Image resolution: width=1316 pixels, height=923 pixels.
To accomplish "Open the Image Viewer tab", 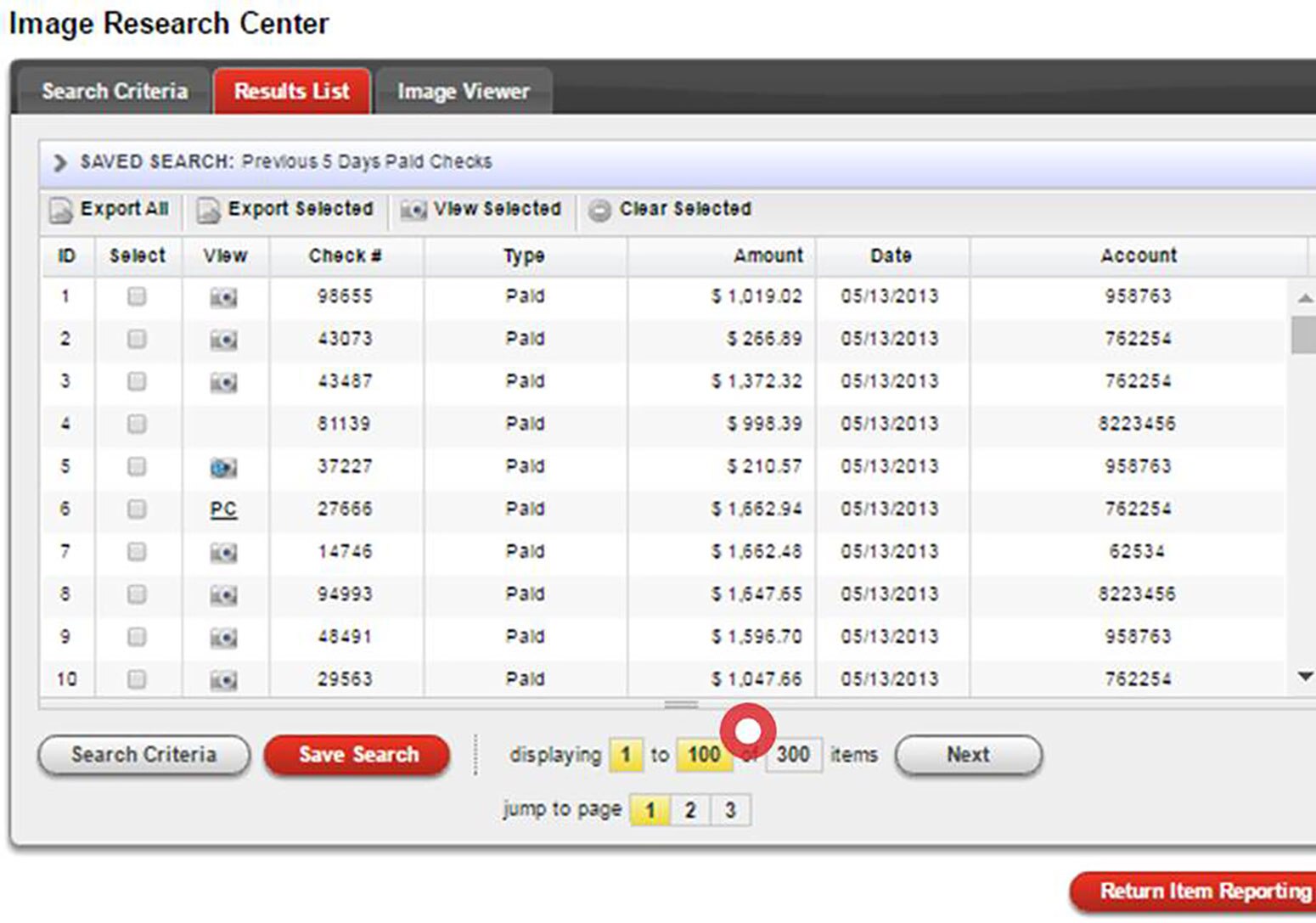I will pyautogui.click(x=463, y=91).
